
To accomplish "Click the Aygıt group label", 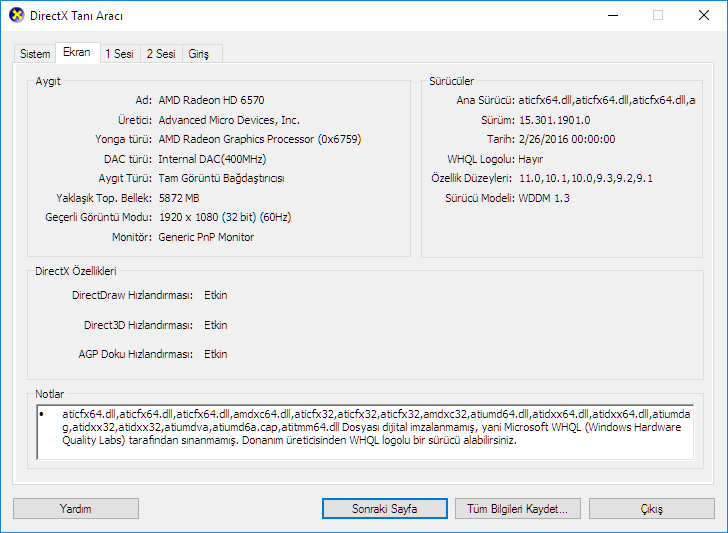I will pos(48,81).
